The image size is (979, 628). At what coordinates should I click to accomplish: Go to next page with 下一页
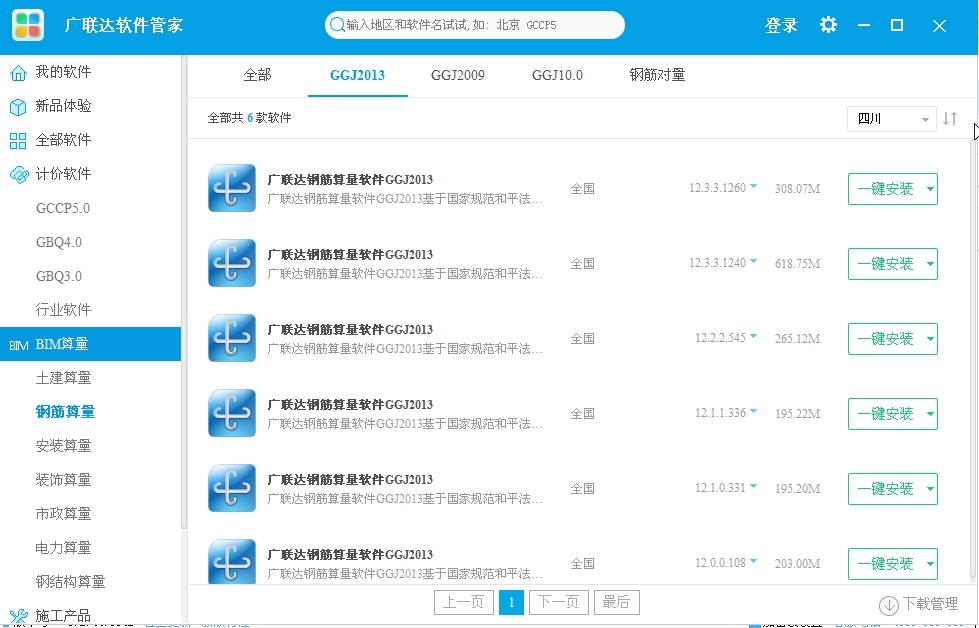pos(559,602)
